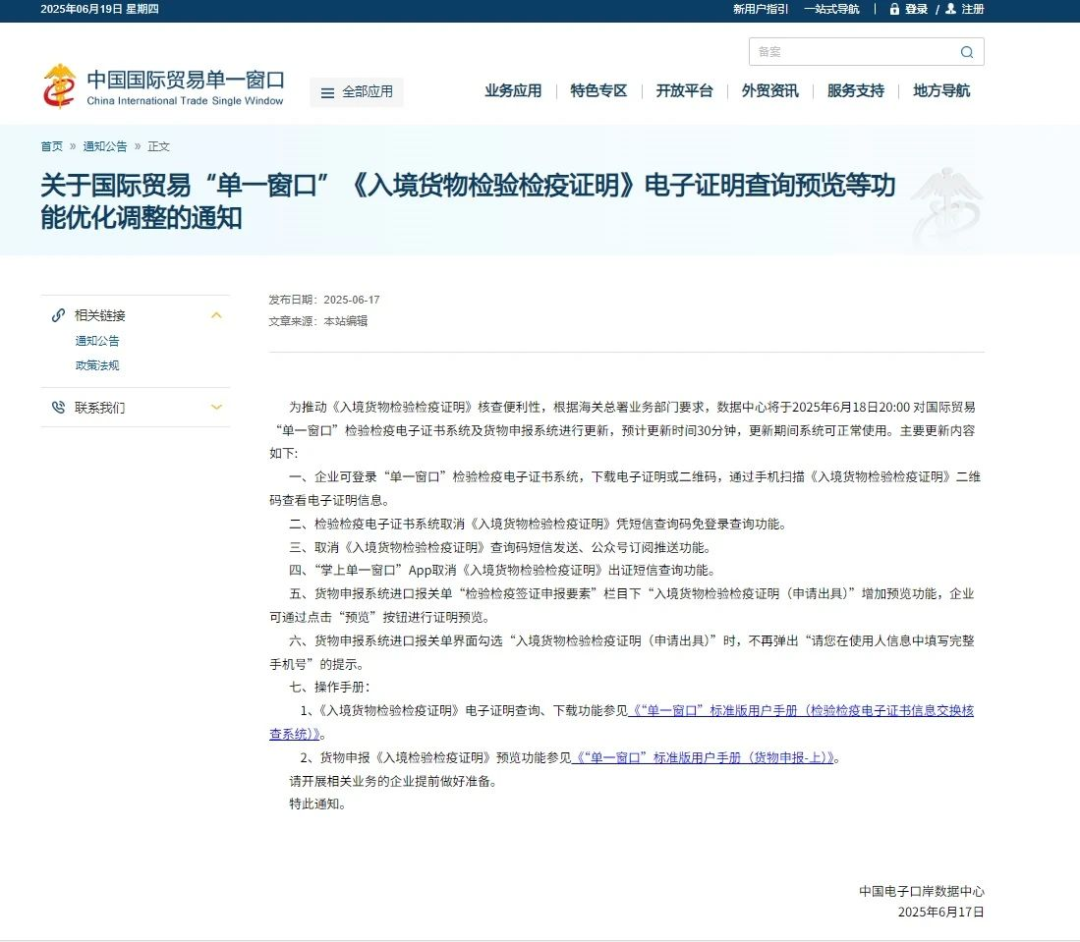
Task: Expand the 联系我们 section chevron
Action: point(216,407)
